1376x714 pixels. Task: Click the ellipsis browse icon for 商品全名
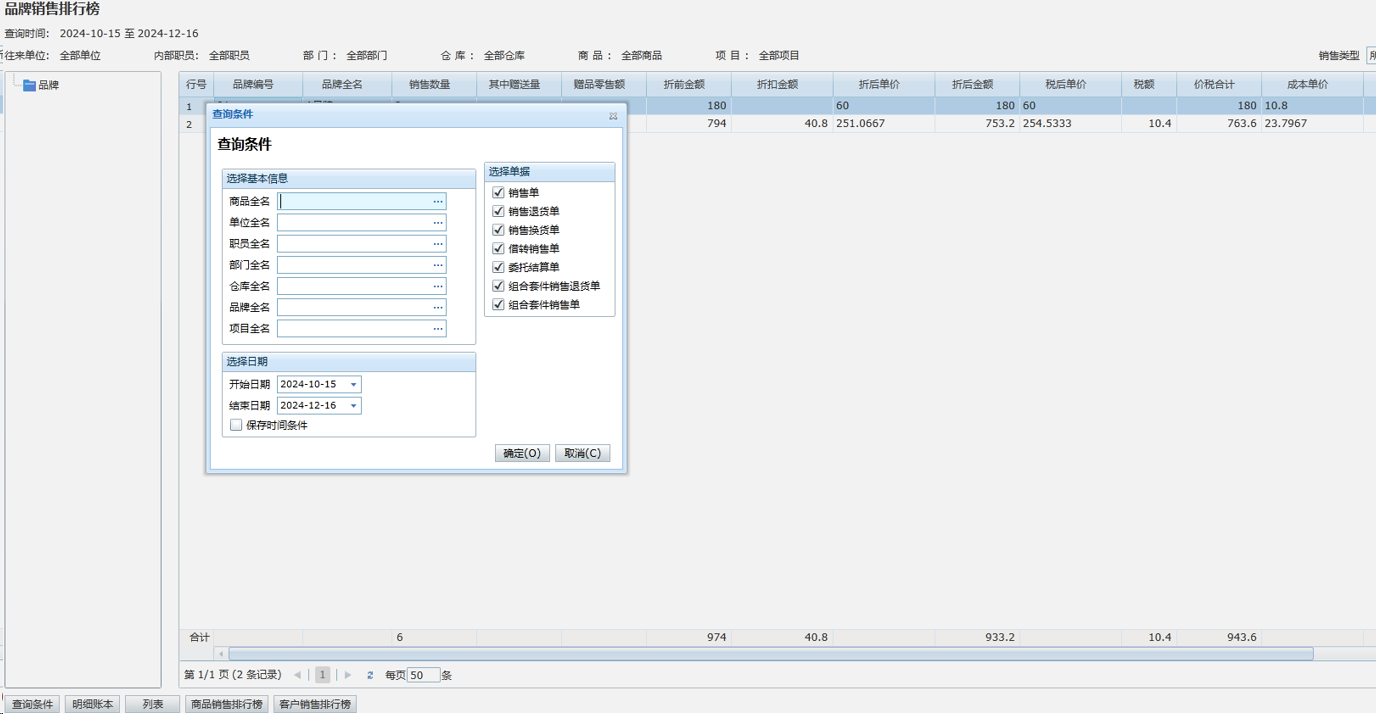[x=438, y=202]
